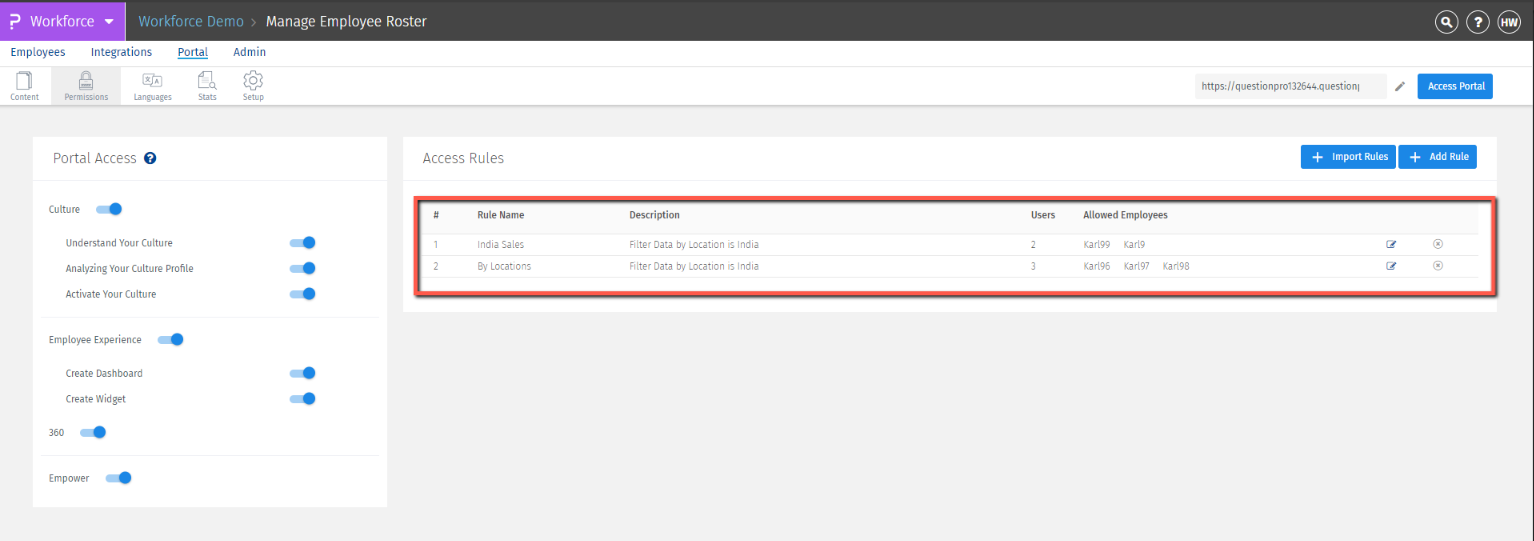This screenshot has height=541, width=1534.
Task: Click employee Karl98 in By Locations row
Action: coord(1176,266)
